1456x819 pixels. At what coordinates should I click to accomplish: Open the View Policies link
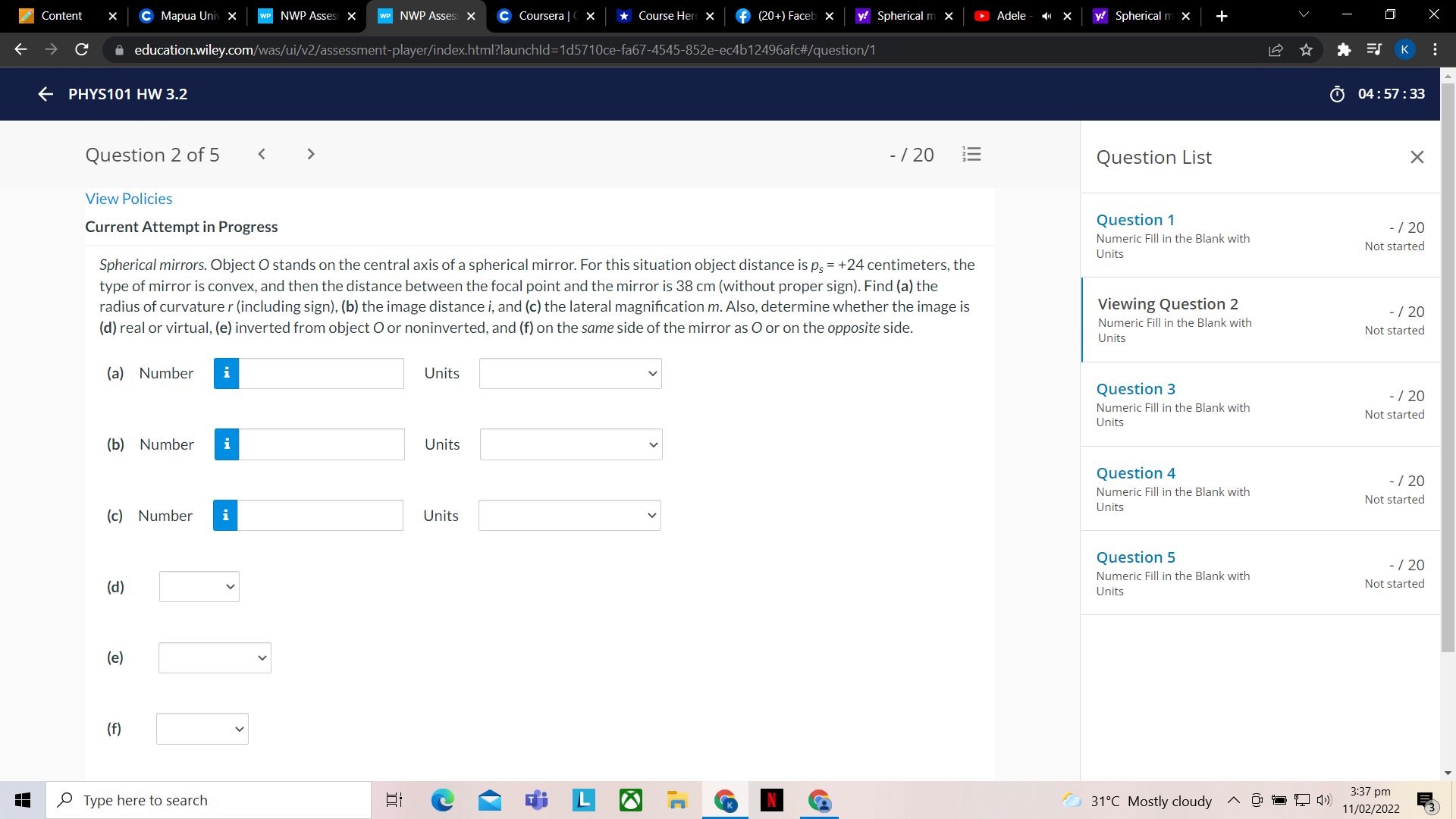click(128, 198)
